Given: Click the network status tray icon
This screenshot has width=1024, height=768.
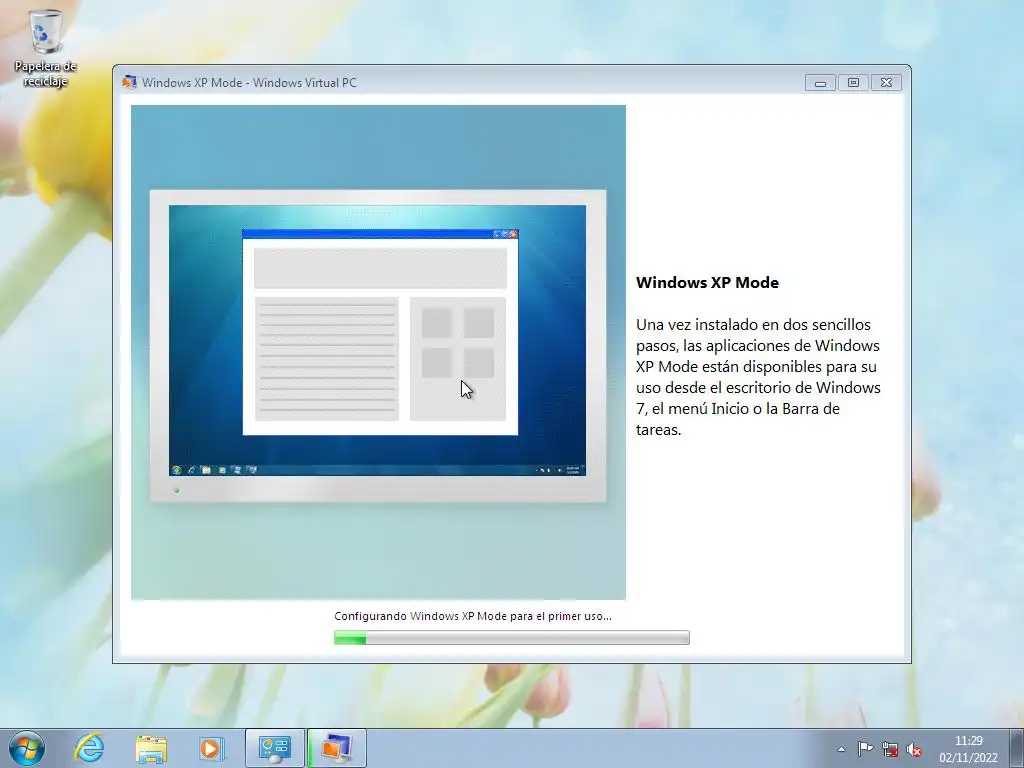Looking at the screenshot, I should coord(889,749).
